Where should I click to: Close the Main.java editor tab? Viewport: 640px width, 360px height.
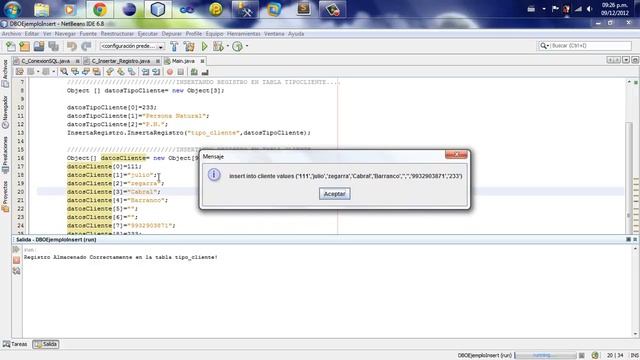202,61
